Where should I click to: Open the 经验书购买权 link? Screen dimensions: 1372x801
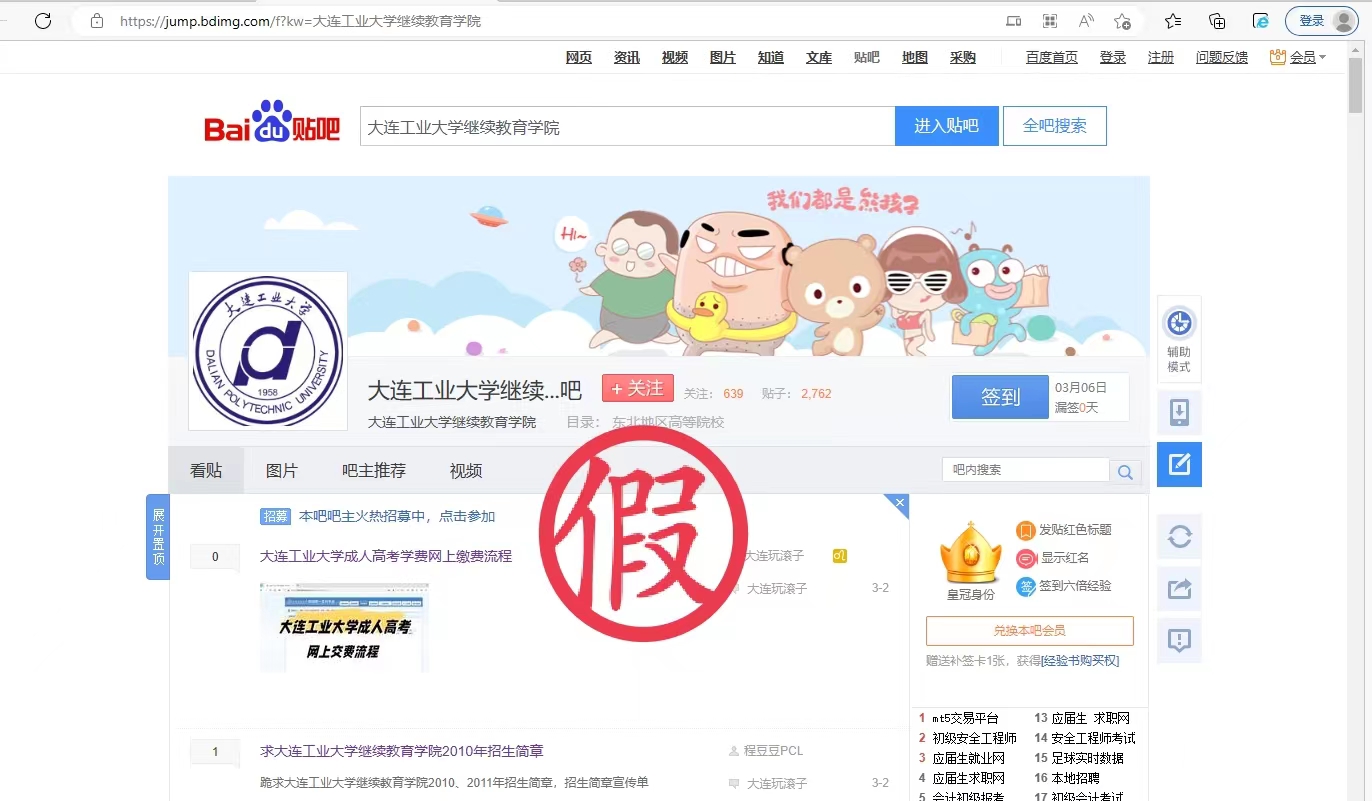click(1080, 661)
